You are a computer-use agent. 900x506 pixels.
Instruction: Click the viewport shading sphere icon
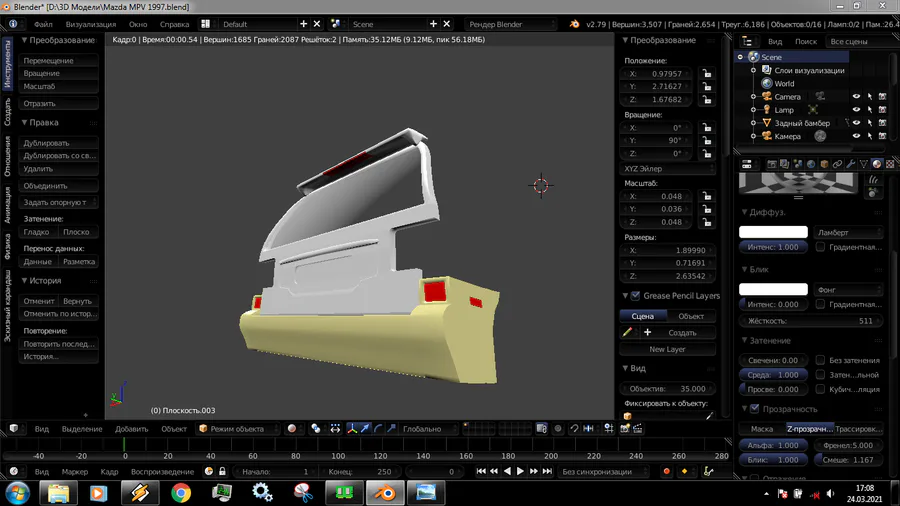[x=292, y=429]
